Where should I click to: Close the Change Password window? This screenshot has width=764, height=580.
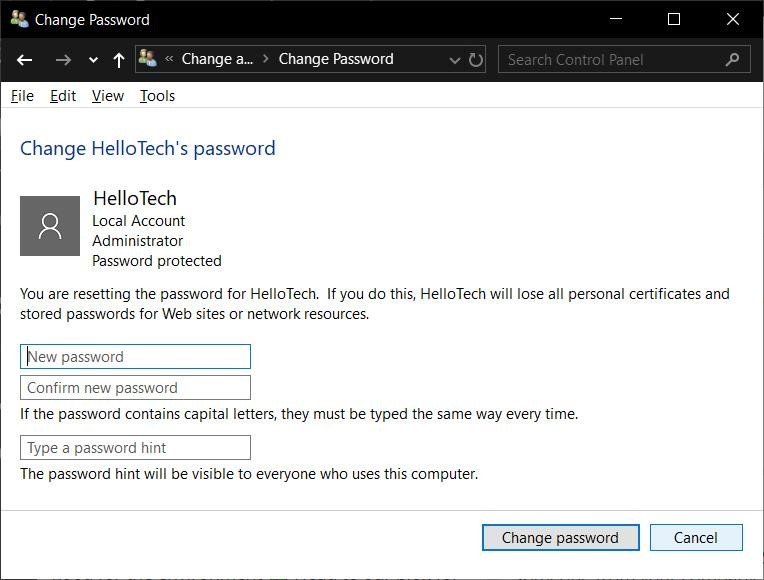click(x=733, y=19)
